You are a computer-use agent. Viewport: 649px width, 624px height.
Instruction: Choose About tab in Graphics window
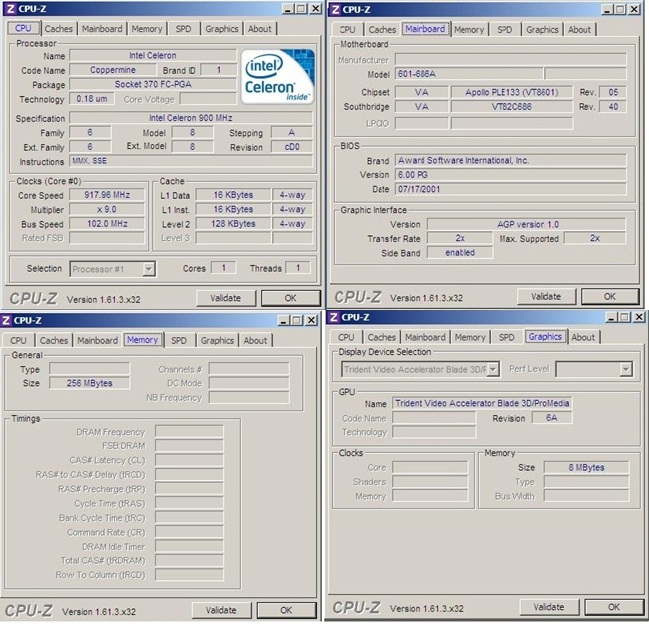point(583,337)
